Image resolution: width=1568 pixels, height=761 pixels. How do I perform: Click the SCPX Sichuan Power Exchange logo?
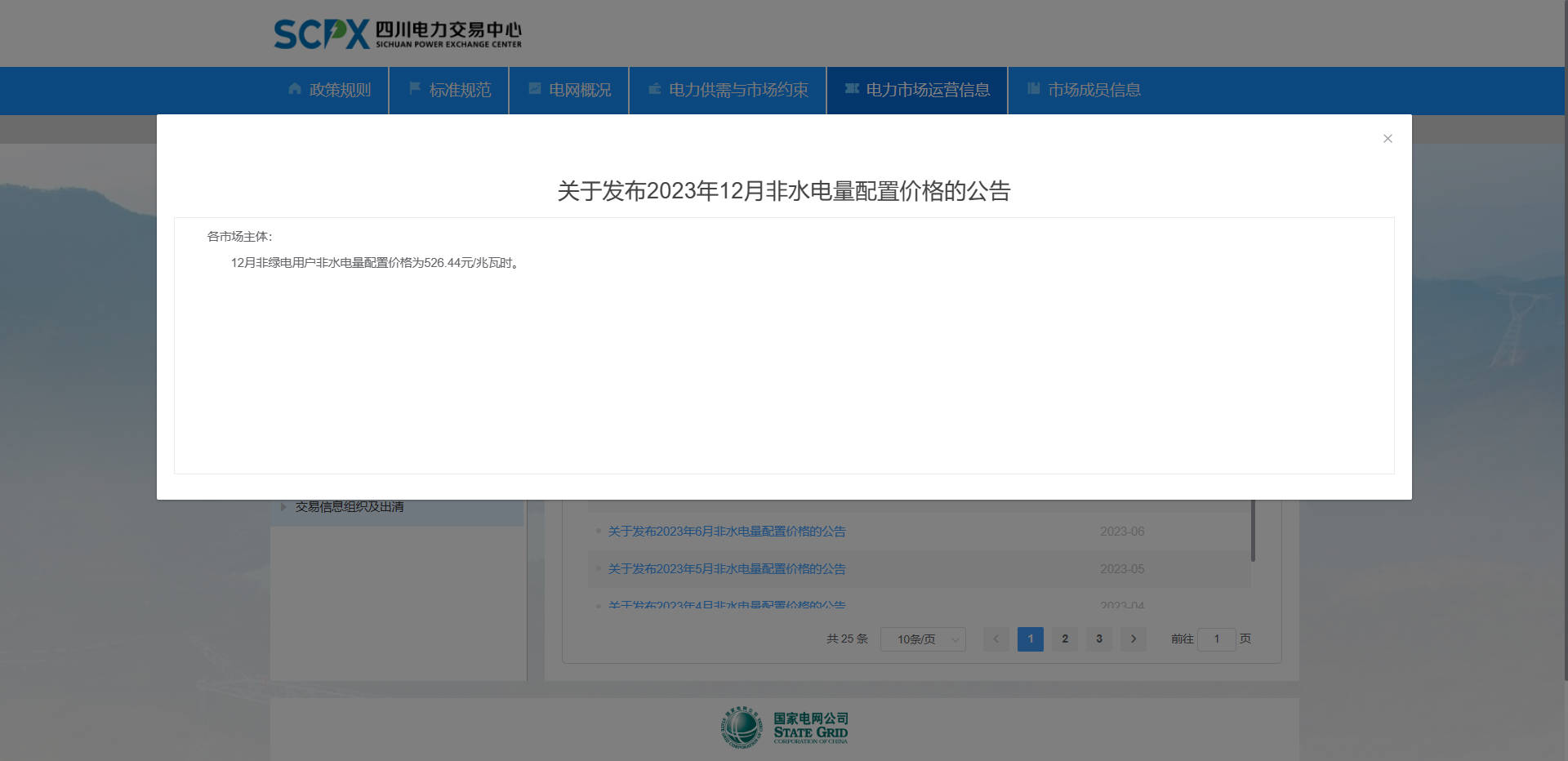(x=398, y=33)
